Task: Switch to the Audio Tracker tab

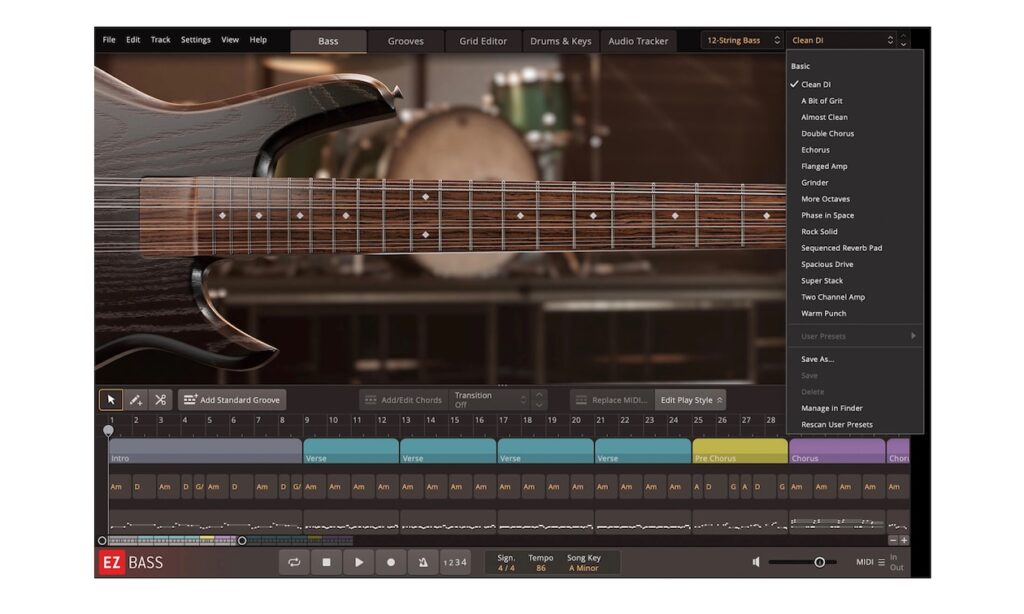Action: (638, 41)
